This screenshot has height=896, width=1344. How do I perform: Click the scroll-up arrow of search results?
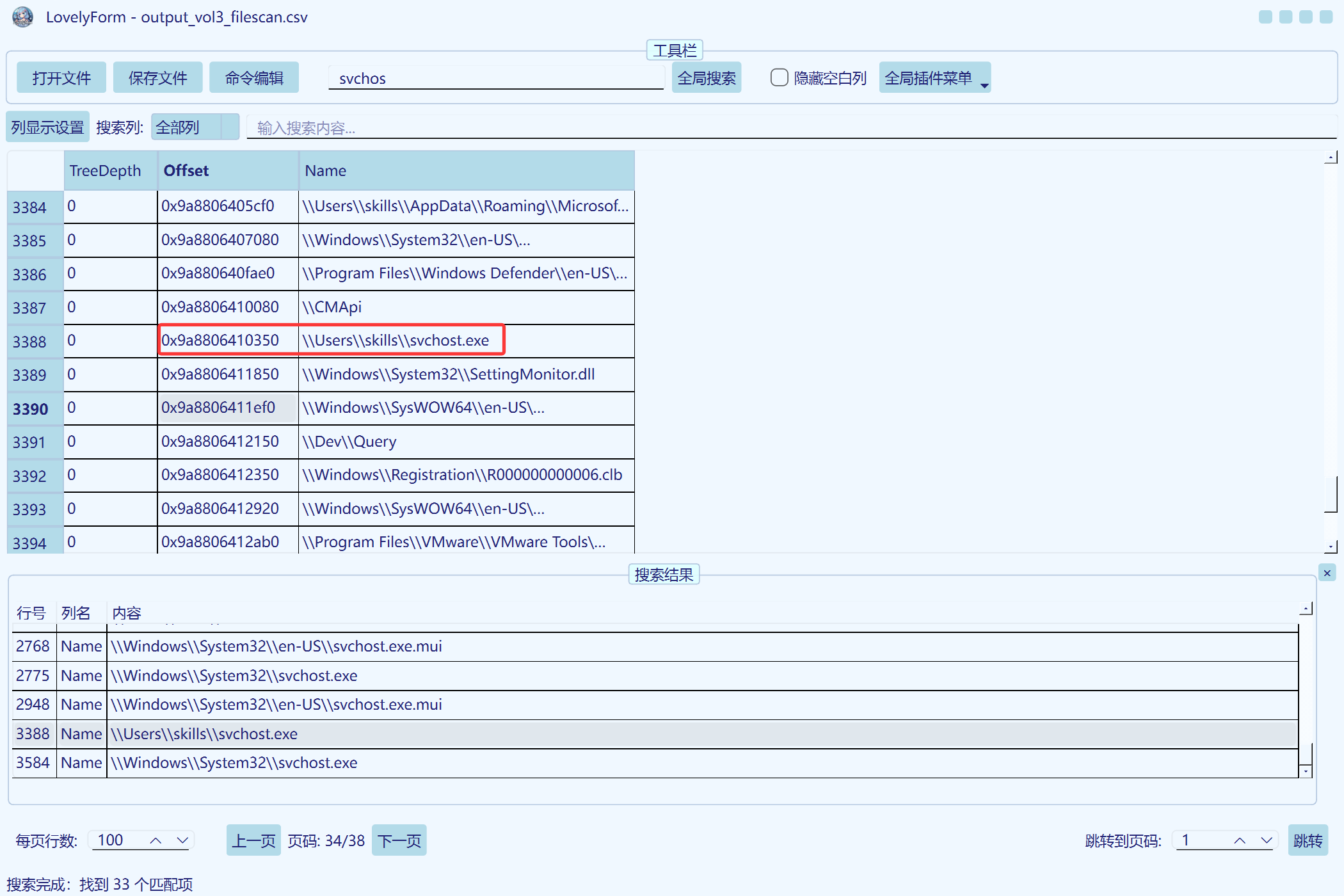[x=1306, y=609]
